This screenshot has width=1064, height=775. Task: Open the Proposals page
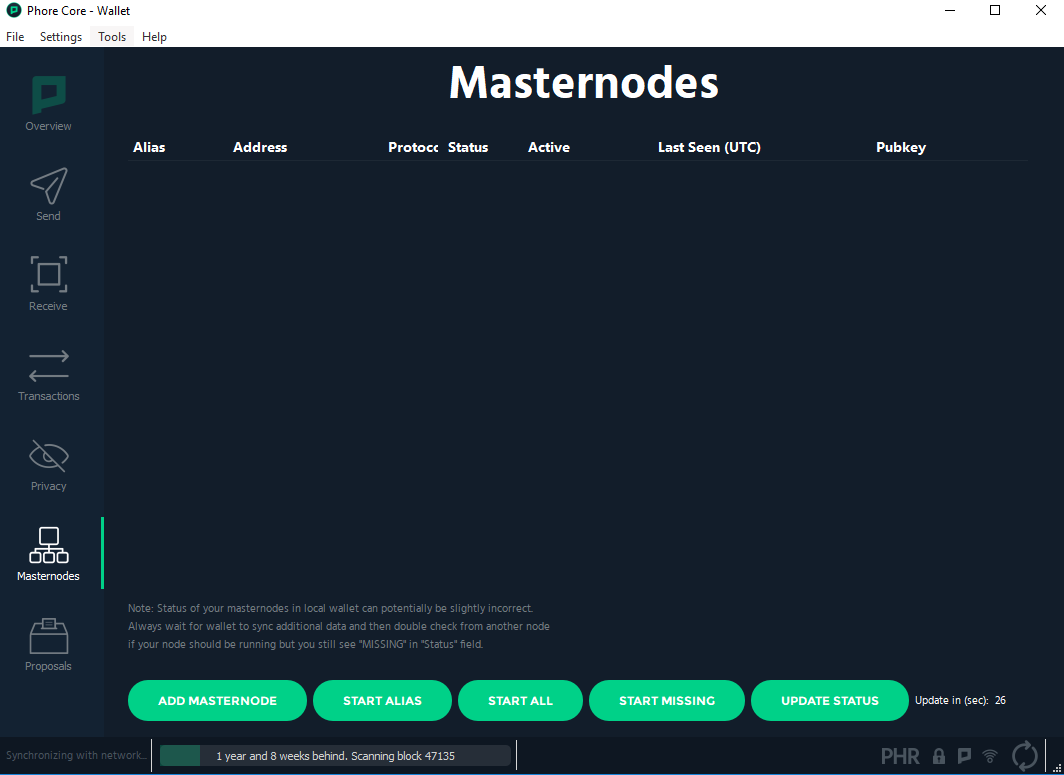(x=48, y=644)
